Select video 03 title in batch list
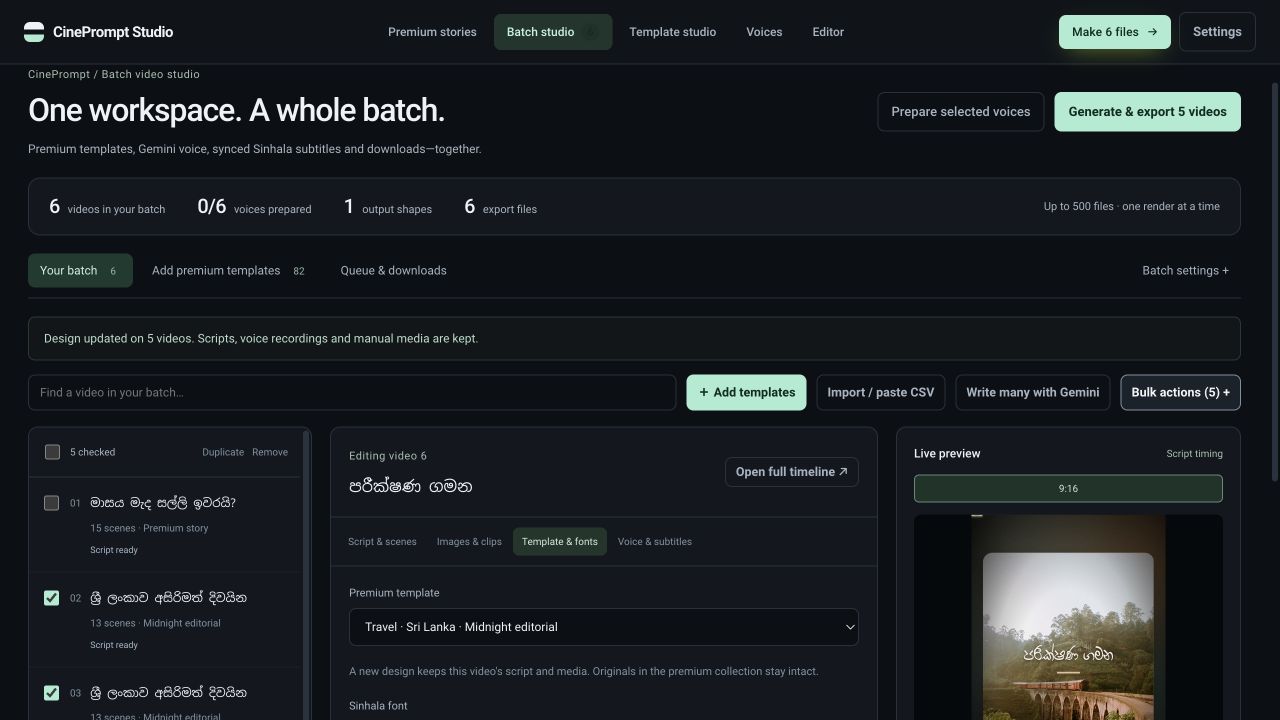 click(x=168, y=693)
